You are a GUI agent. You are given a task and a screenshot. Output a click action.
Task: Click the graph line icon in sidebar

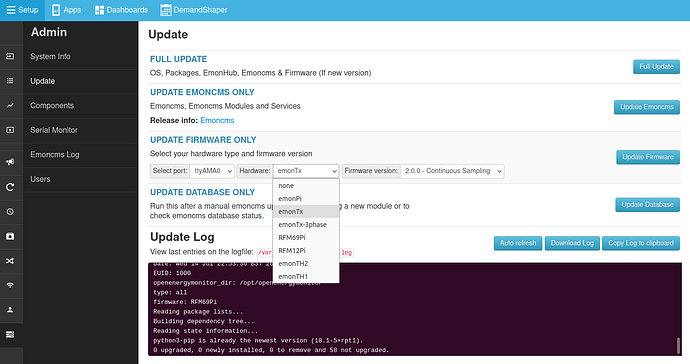[10, 106]
